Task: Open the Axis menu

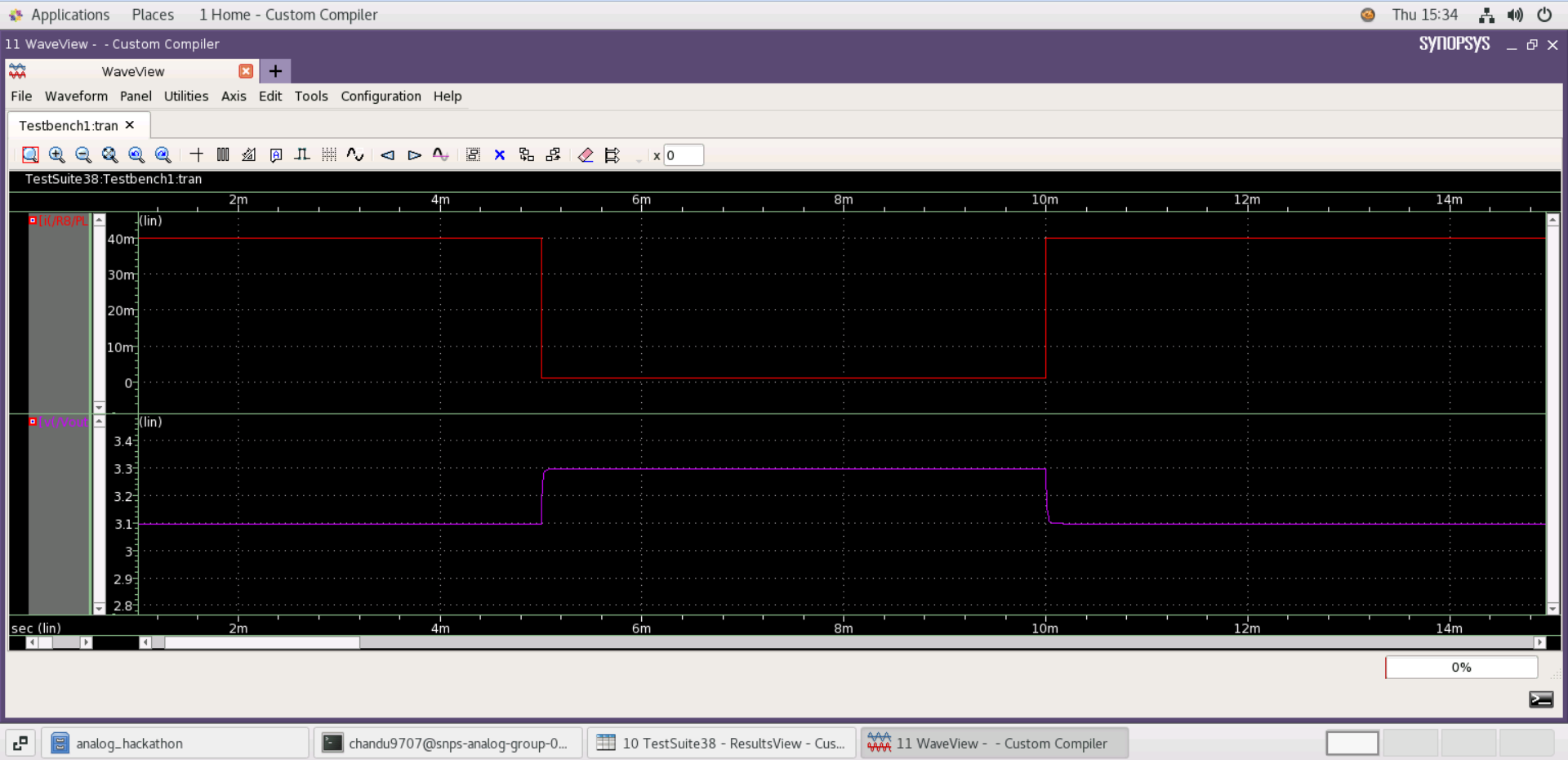Action: click(234, 96)
